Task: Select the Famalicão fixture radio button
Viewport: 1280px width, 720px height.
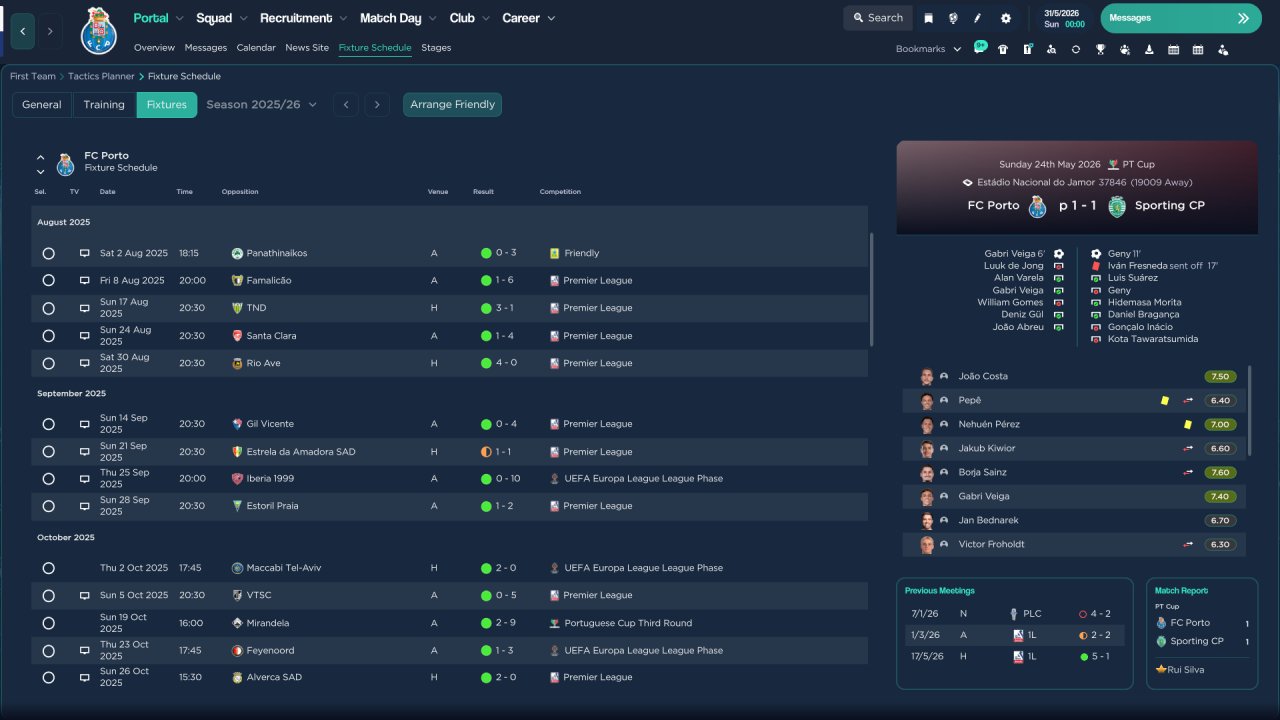Action: pyautogui.click(x=48, y=281)
